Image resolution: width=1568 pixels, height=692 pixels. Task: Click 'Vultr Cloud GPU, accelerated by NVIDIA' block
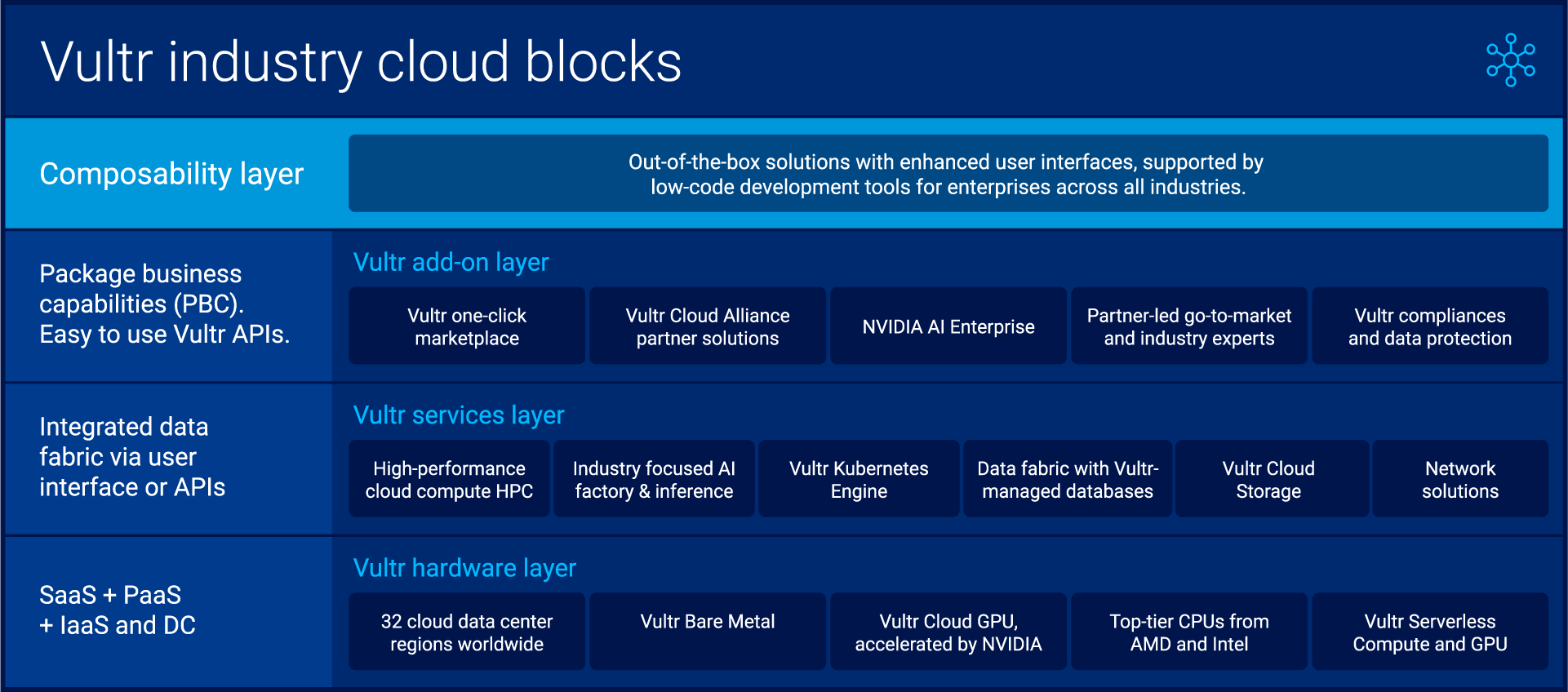coord(948,632)
